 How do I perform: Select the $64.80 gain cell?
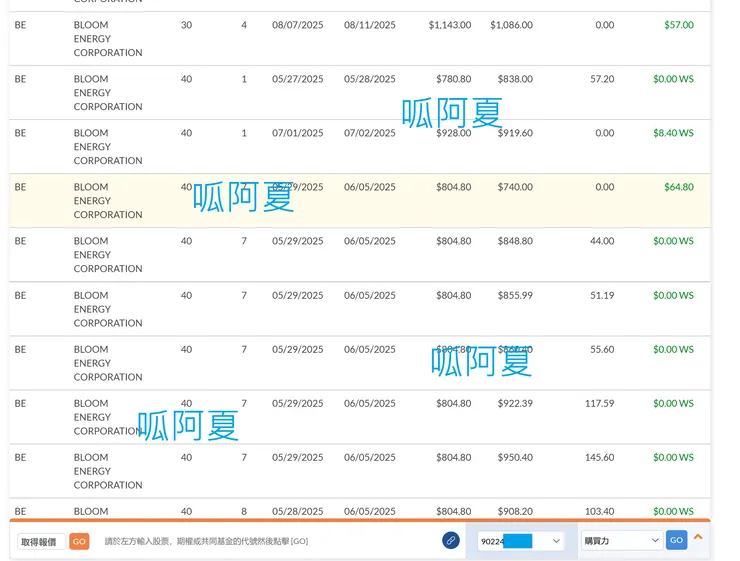[679, 187]
